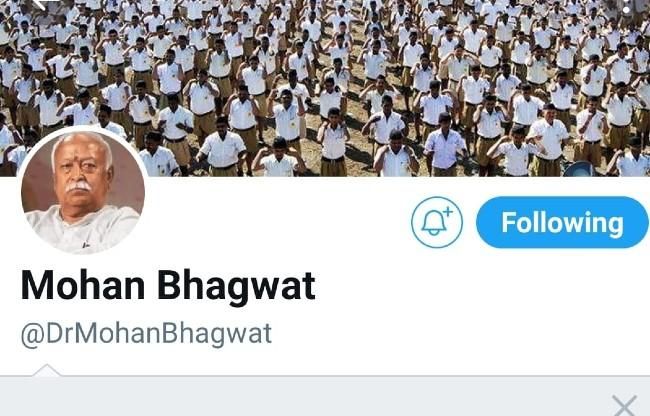
Task: Click the Following button
Action: (x=562, y=223)
